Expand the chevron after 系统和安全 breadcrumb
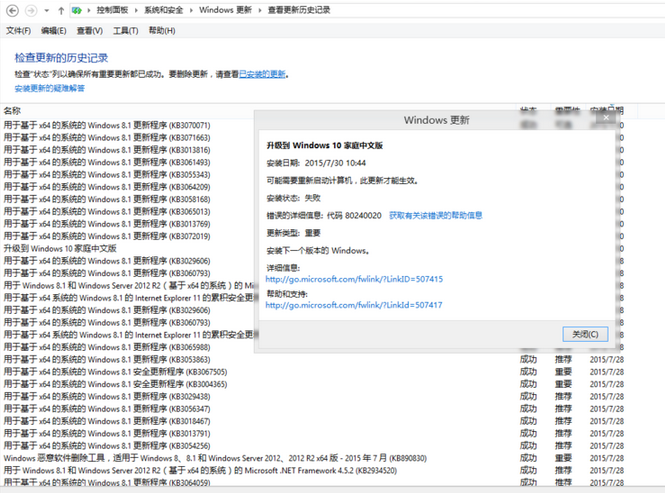Viewport: 665px width, 493px height. tap(191, 11)
